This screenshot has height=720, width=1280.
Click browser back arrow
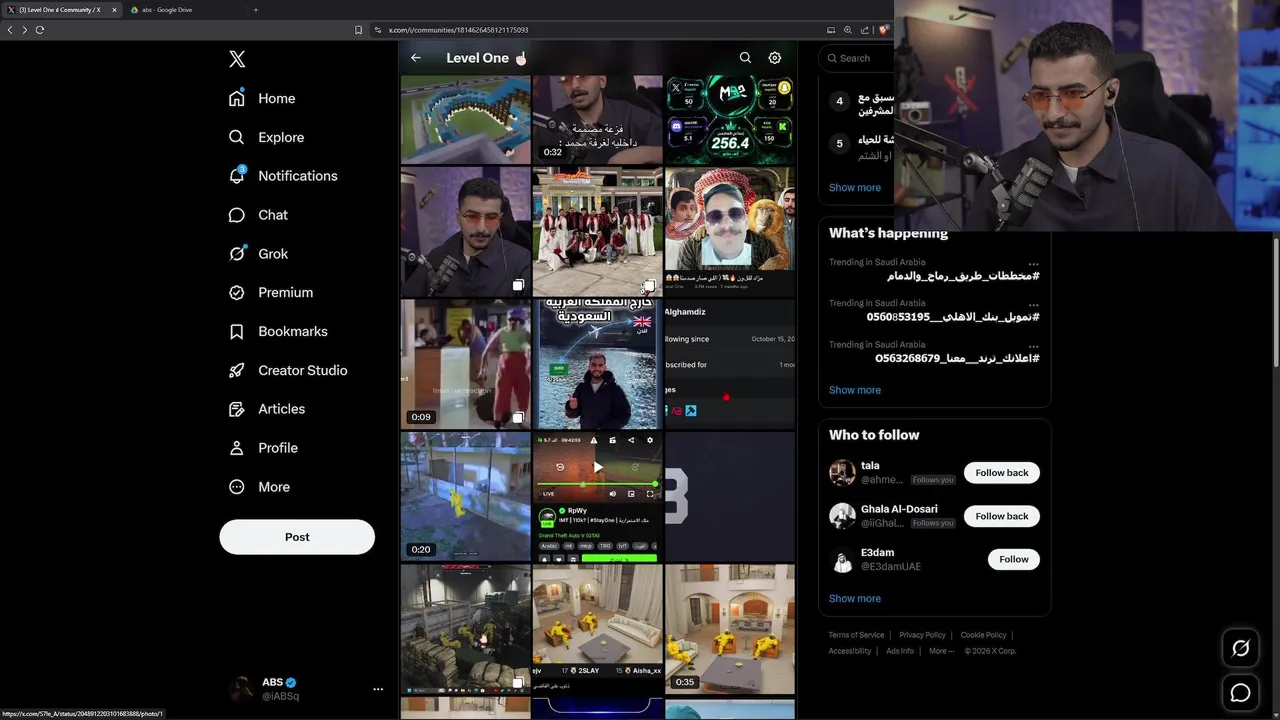10,30
